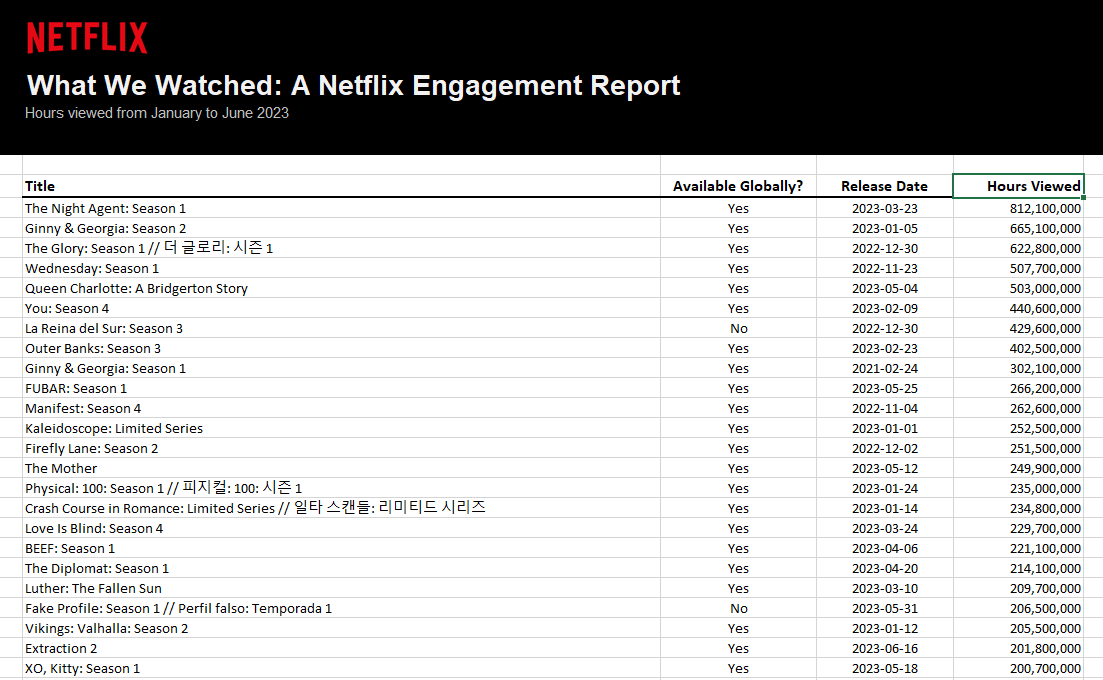Select the Title column header
The width and height of the screenshot is (1103, 680).
[x=341, y=186]
